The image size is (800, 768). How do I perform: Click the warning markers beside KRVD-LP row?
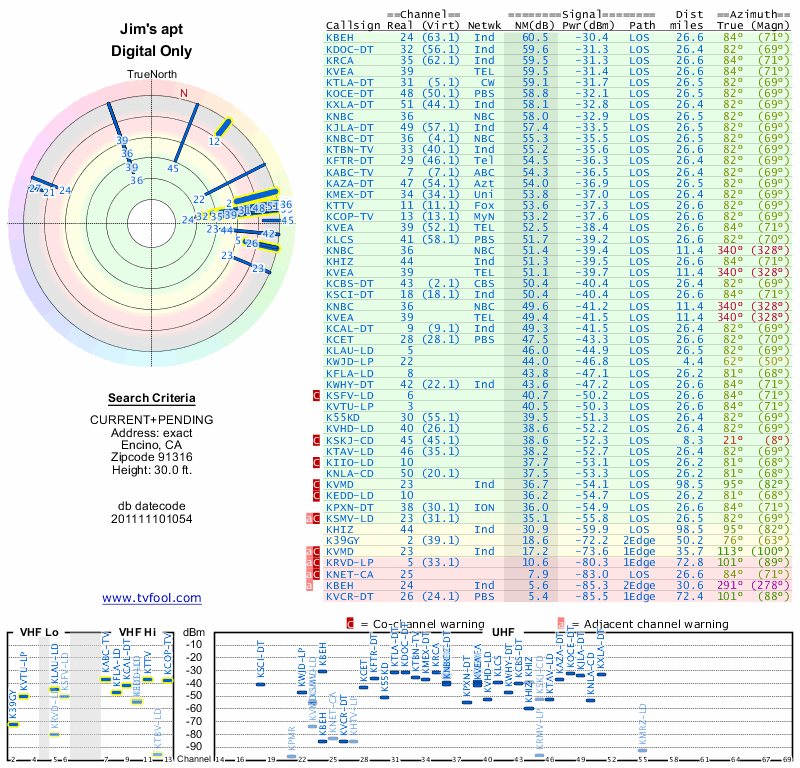pyautogui.click(x=313, y=562)
